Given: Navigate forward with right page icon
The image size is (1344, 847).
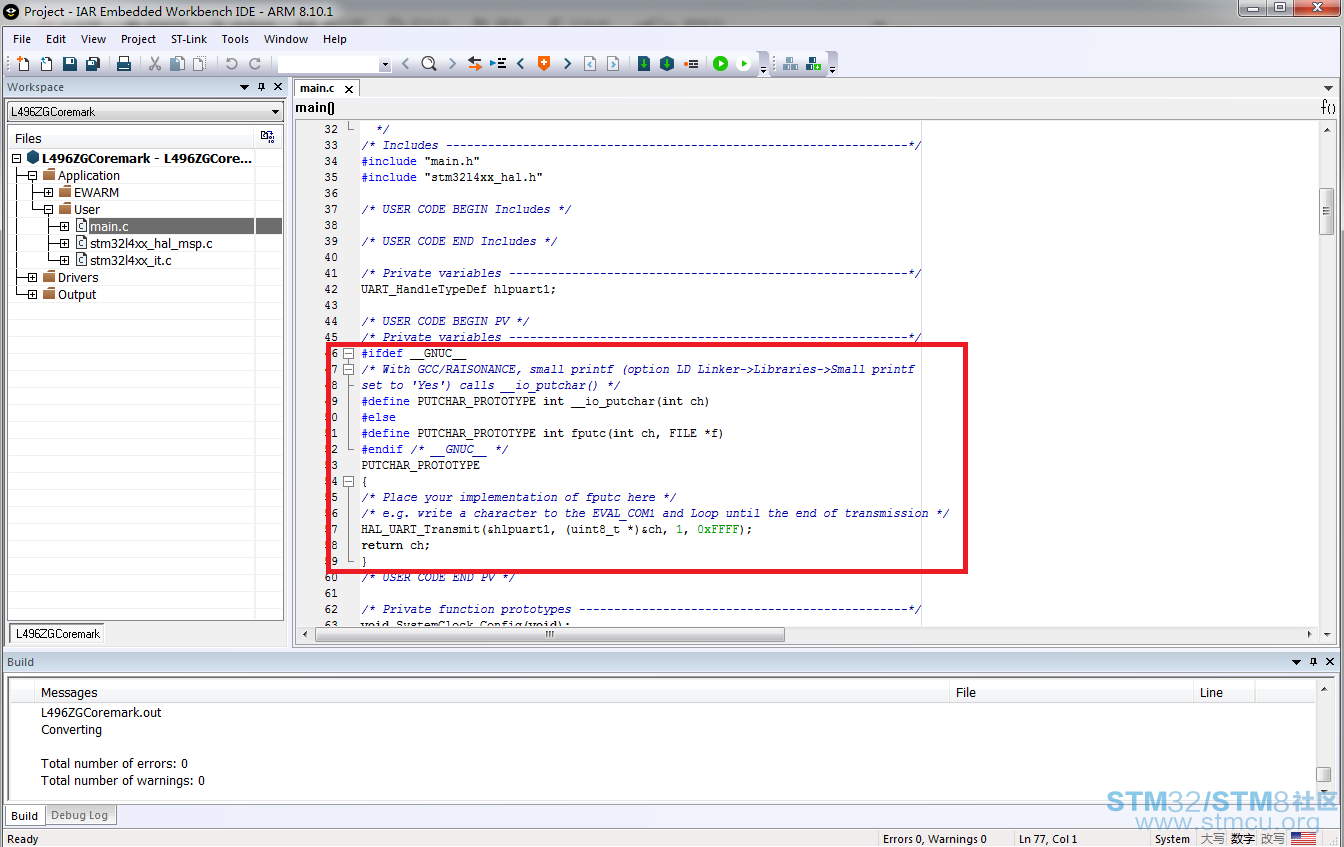Looking at the screenshot, I should pos(612,64).
